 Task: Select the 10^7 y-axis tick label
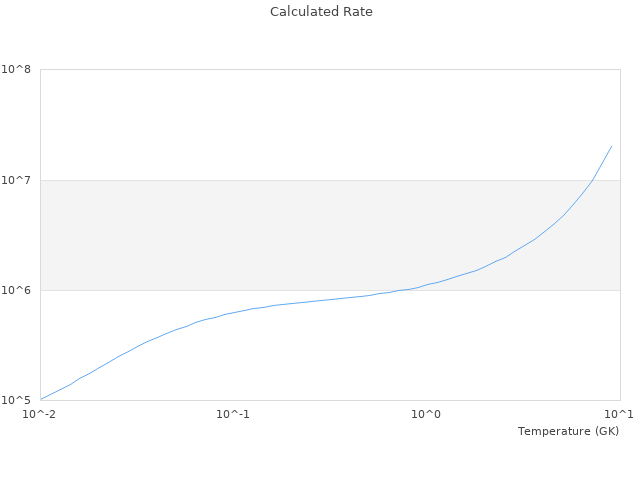16,180
